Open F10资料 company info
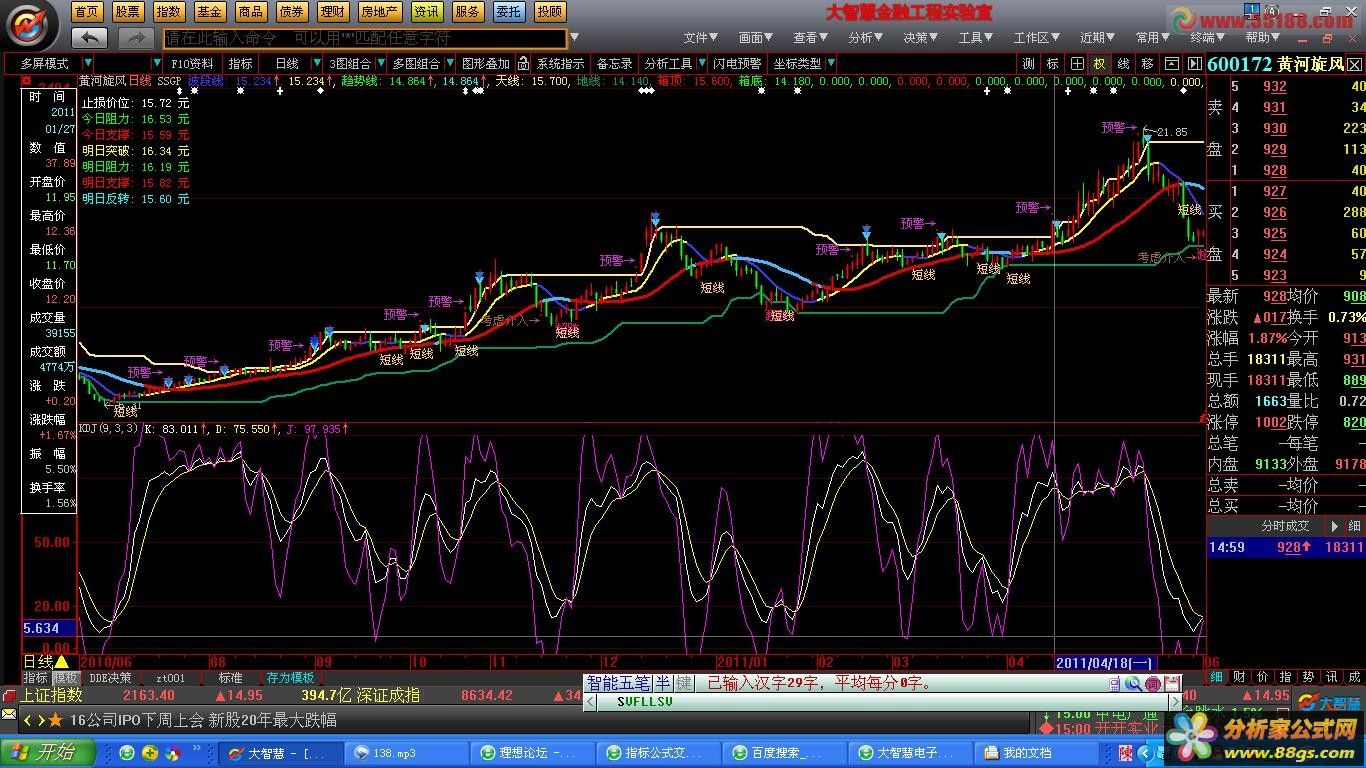The height and width of the screenshot is (768, 1366). [x=193, y=63]
